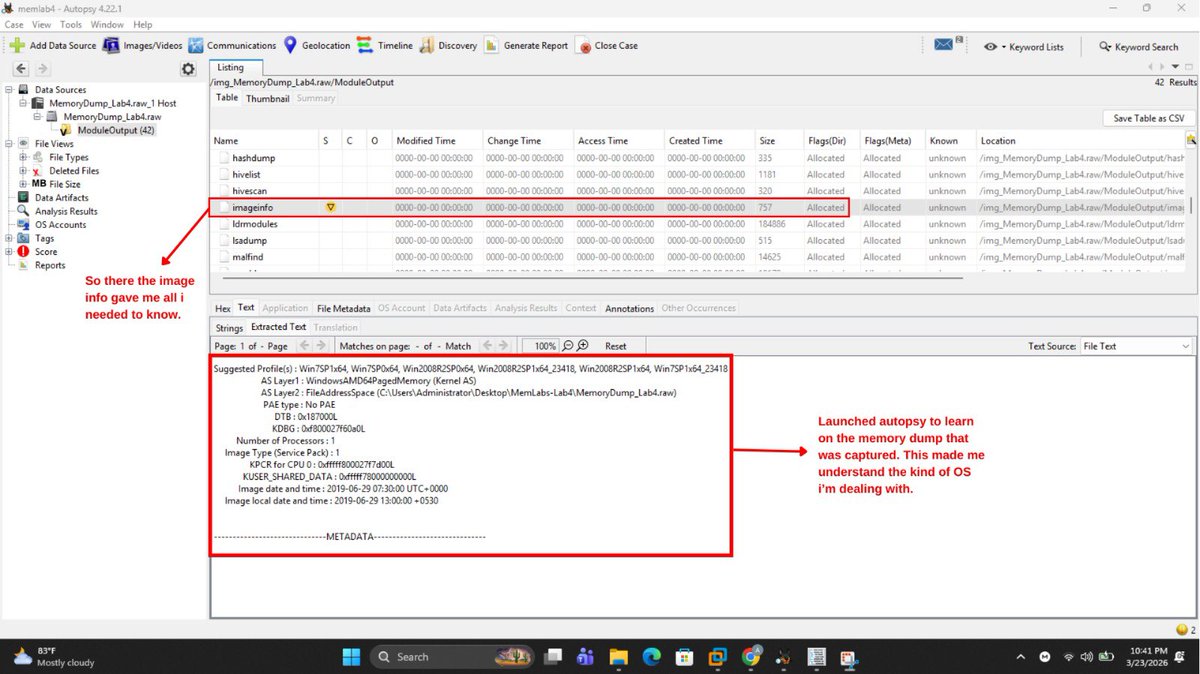Select Analysis Results in the tree

[66, 211]
